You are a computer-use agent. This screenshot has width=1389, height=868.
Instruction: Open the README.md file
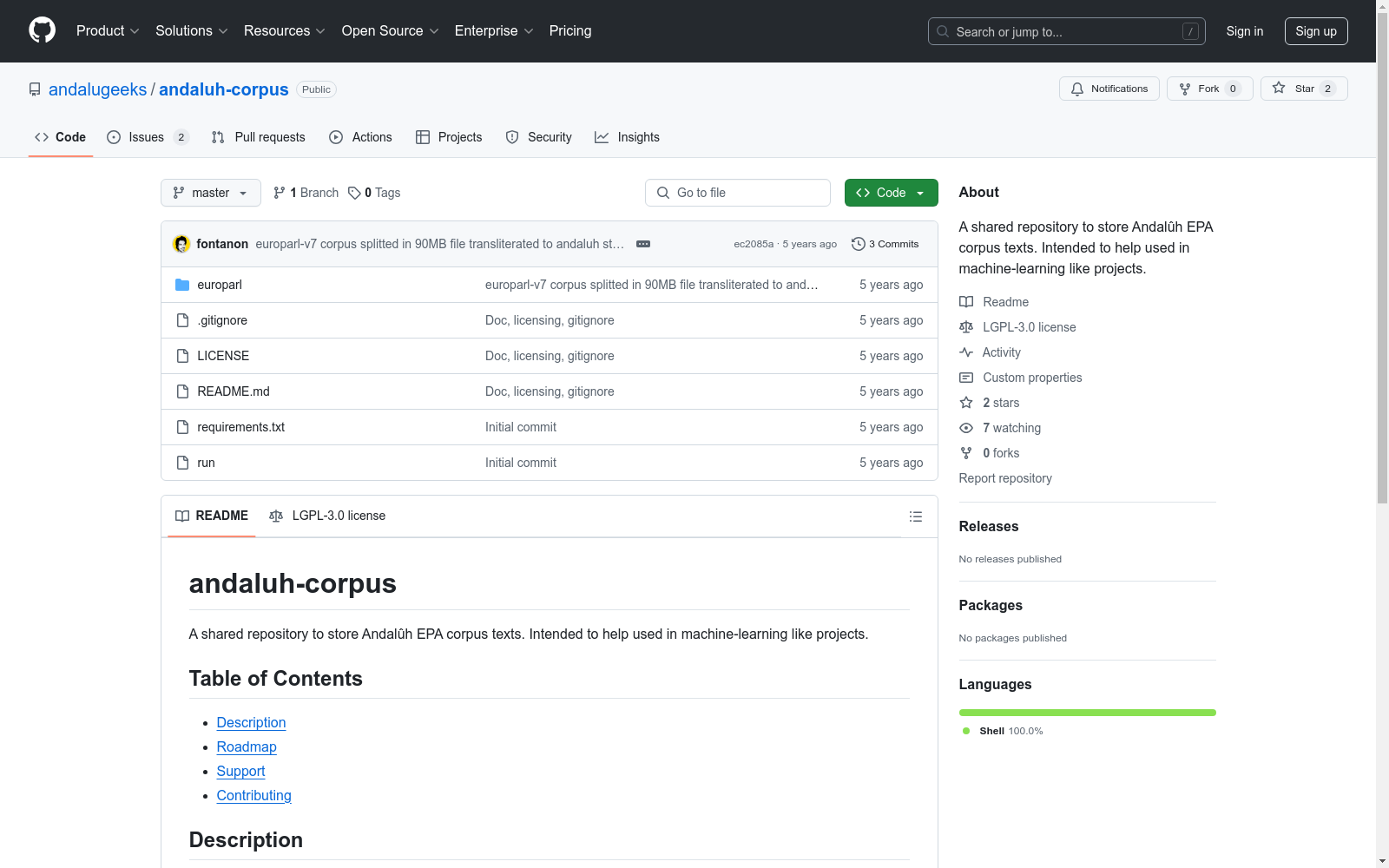(x=234, y=391)
